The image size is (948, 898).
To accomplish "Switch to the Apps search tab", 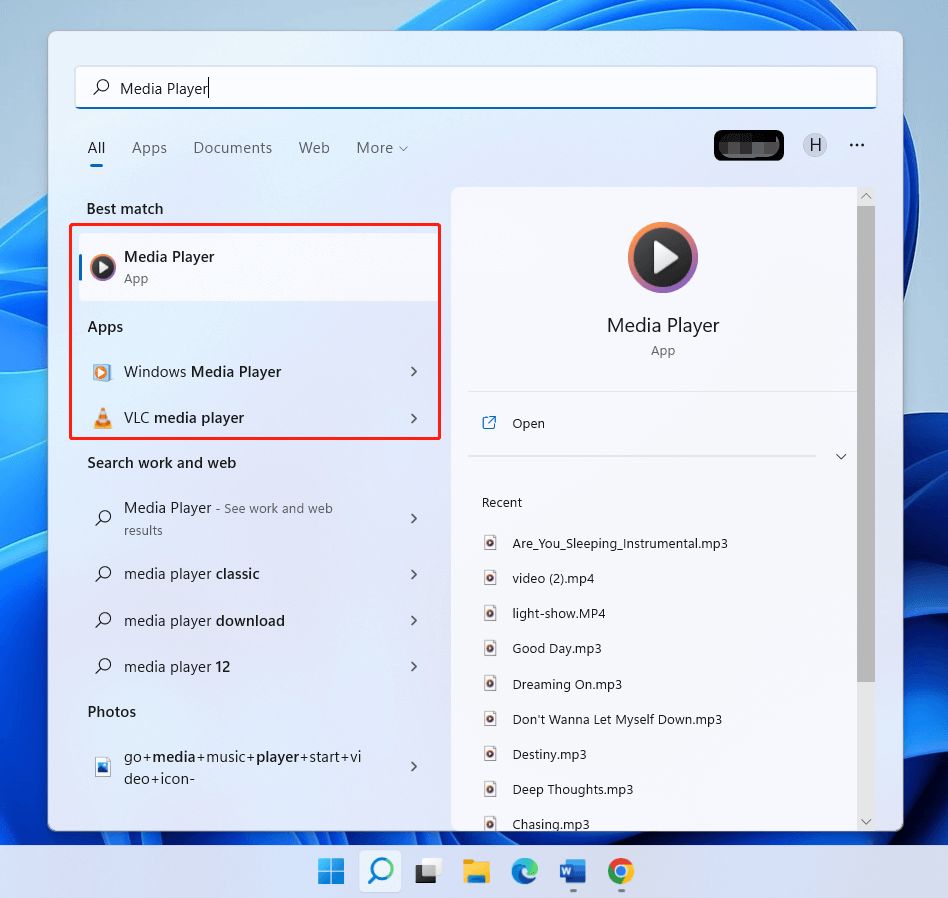I will click(149, 147).
